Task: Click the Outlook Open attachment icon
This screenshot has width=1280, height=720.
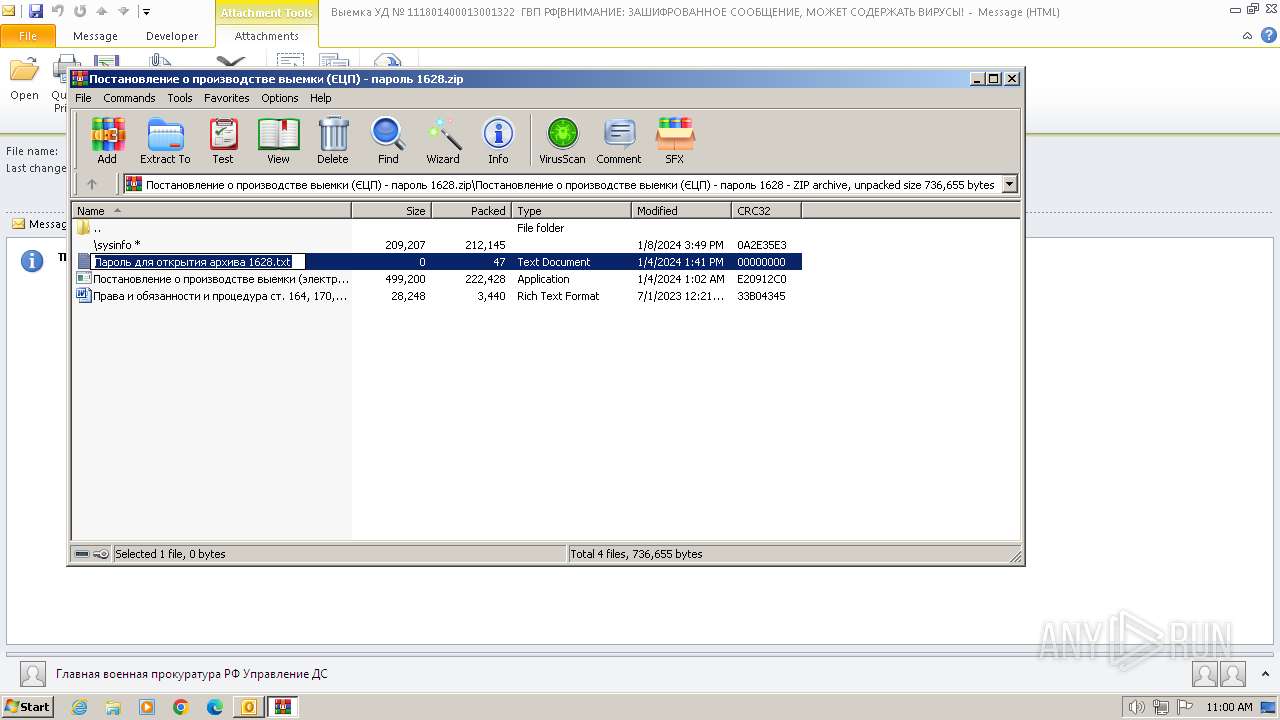Action: tap(24, 80)
